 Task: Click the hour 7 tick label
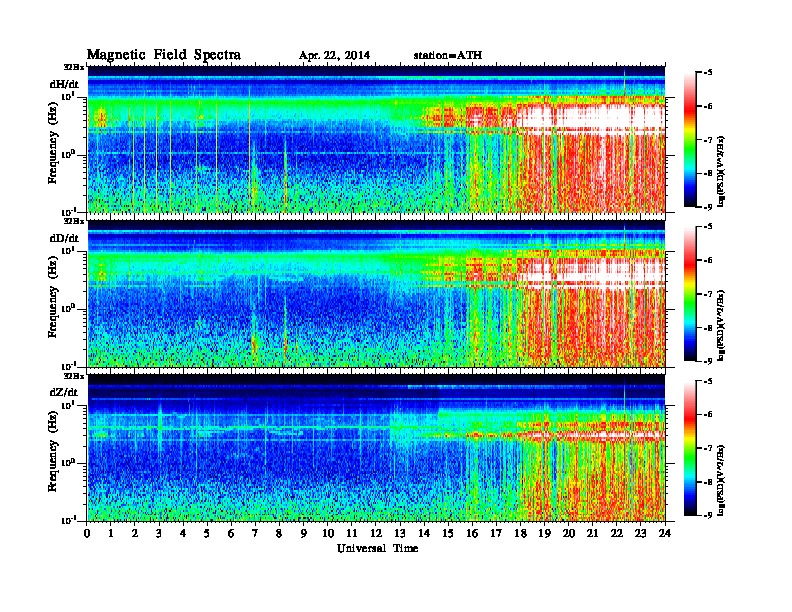(x=256, y=533)
